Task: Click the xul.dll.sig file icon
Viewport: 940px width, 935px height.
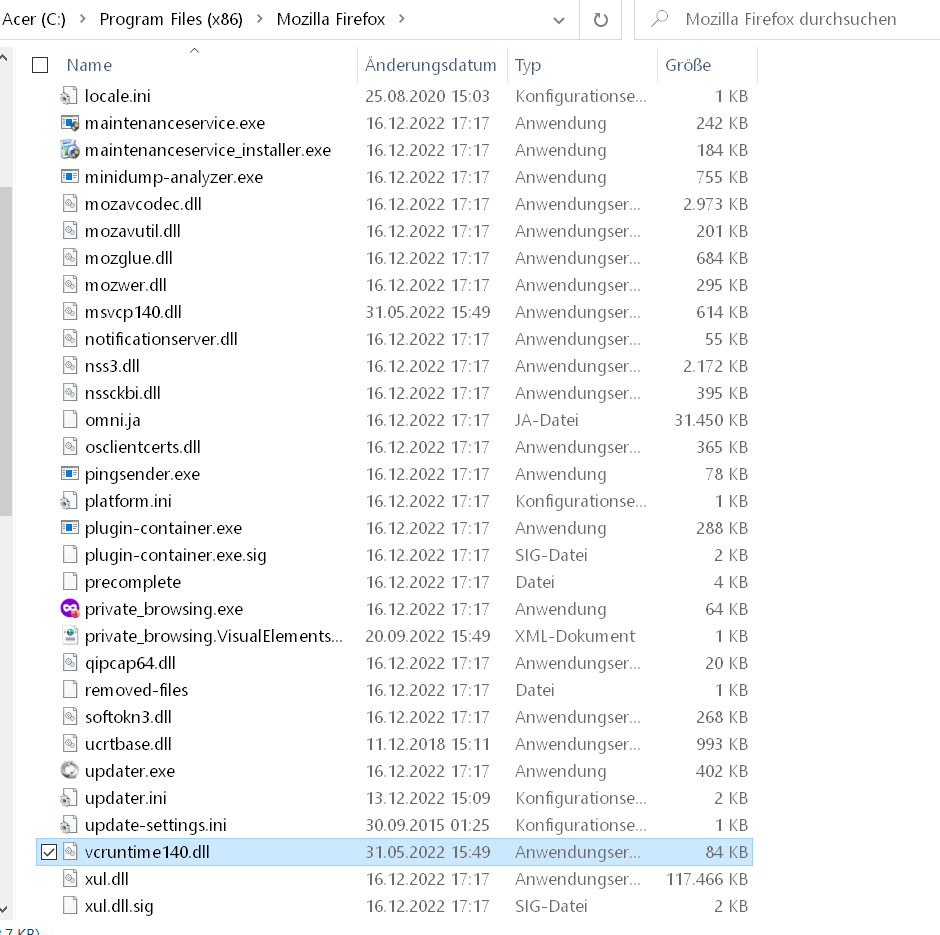Action: pyautogui.click(x=70, y=906)
